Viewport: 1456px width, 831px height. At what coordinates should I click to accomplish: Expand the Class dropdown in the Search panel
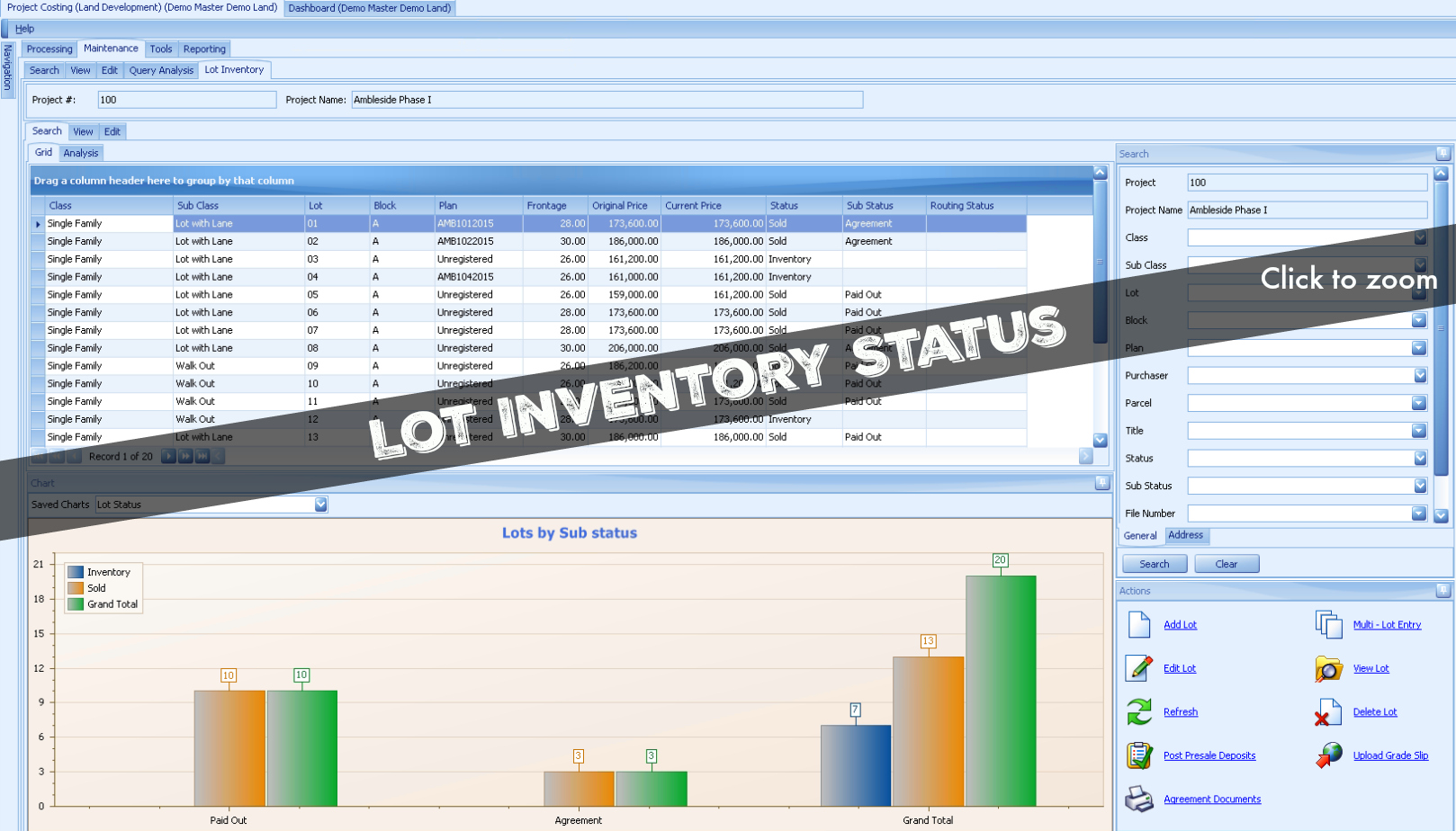coord(1419,237)
